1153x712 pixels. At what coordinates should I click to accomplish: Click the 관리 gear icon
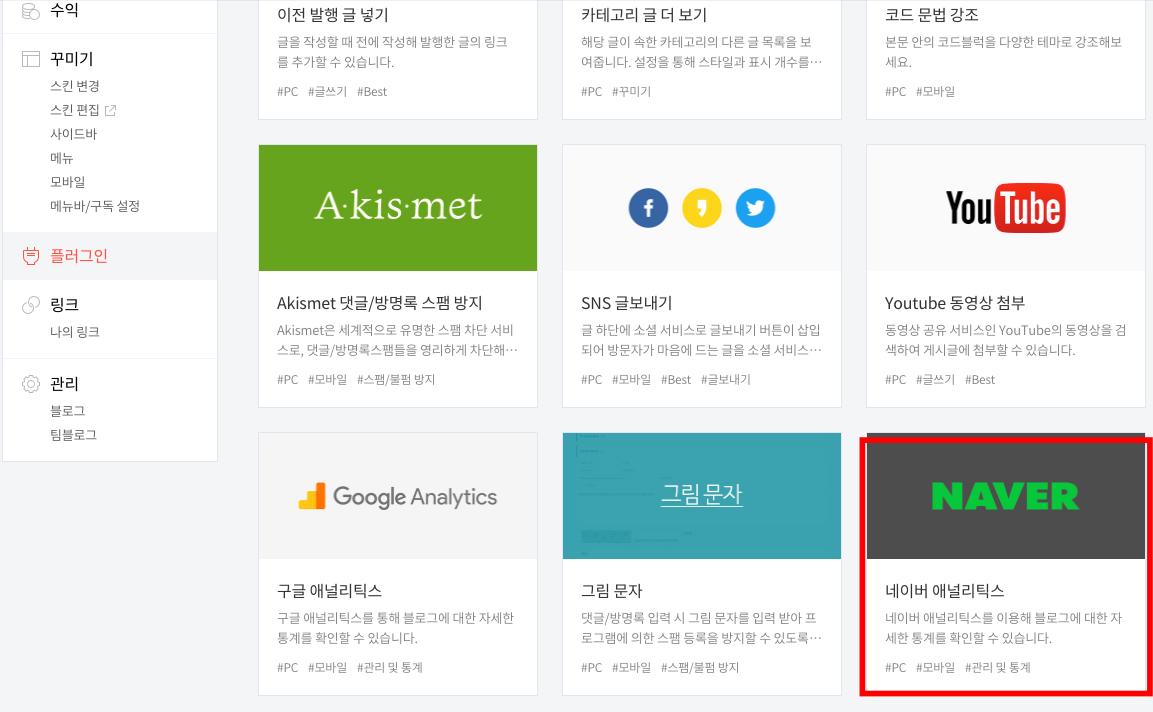click(x=31, y=384)
